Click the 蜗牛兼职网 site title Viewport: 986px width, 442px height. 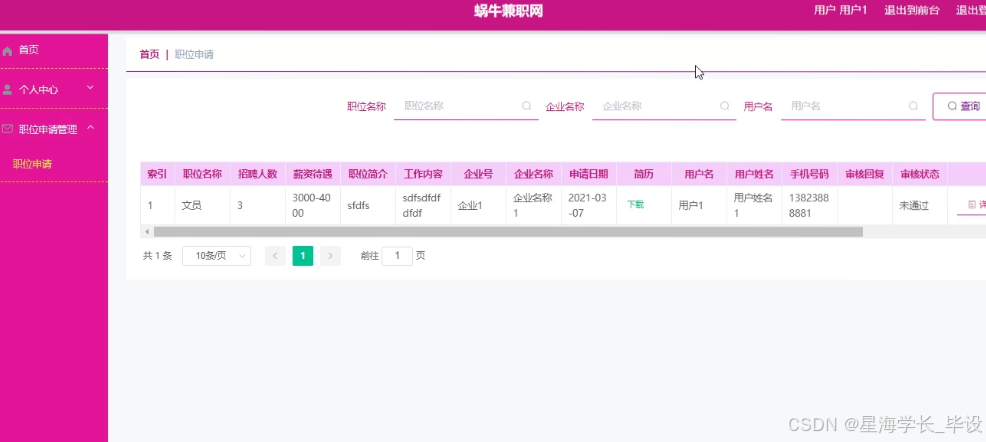[x=508, y=11]
